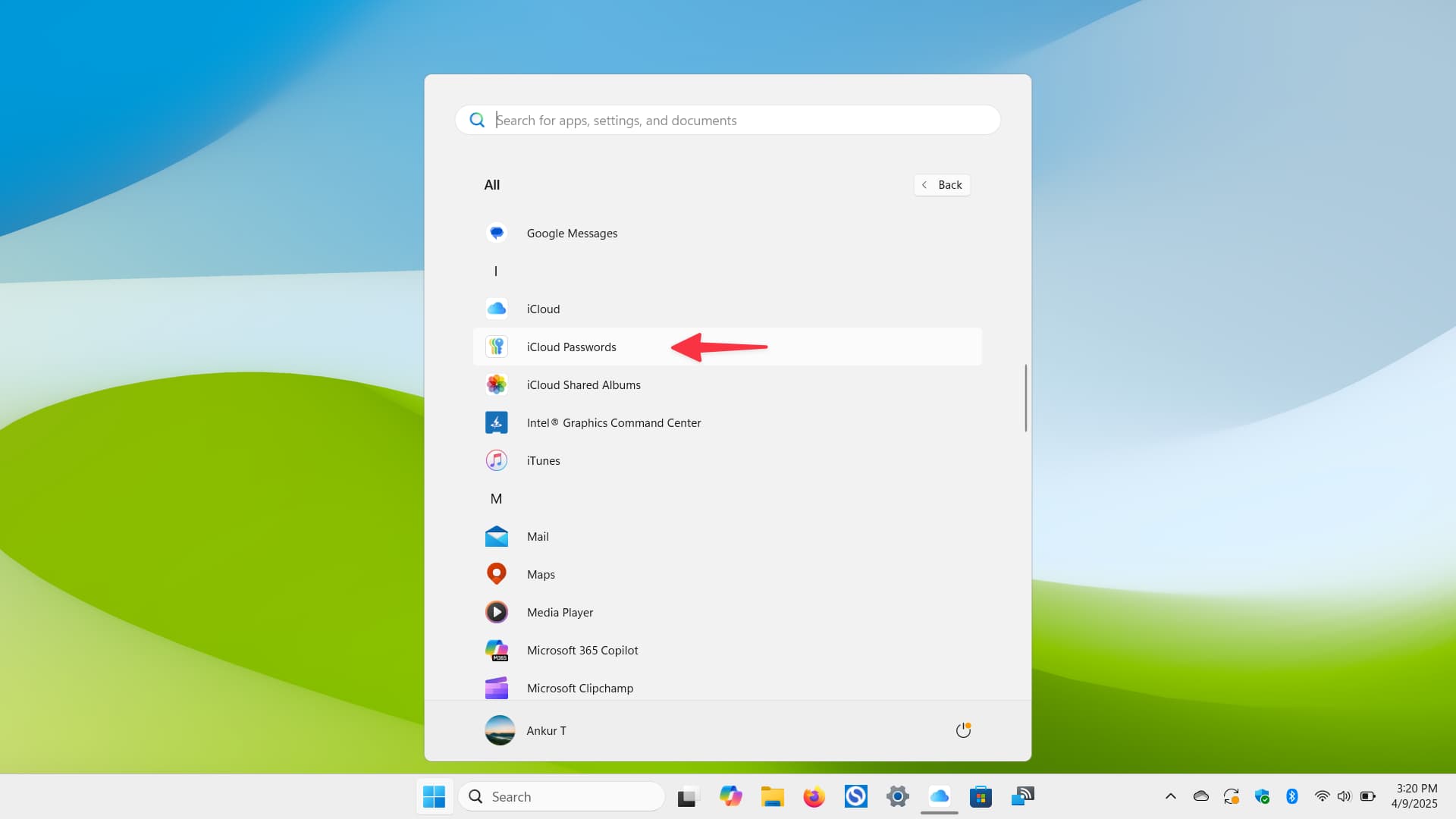Click the Ankur T account name
The height and width of the screenshot is (819, 1456).
point(546,730)
